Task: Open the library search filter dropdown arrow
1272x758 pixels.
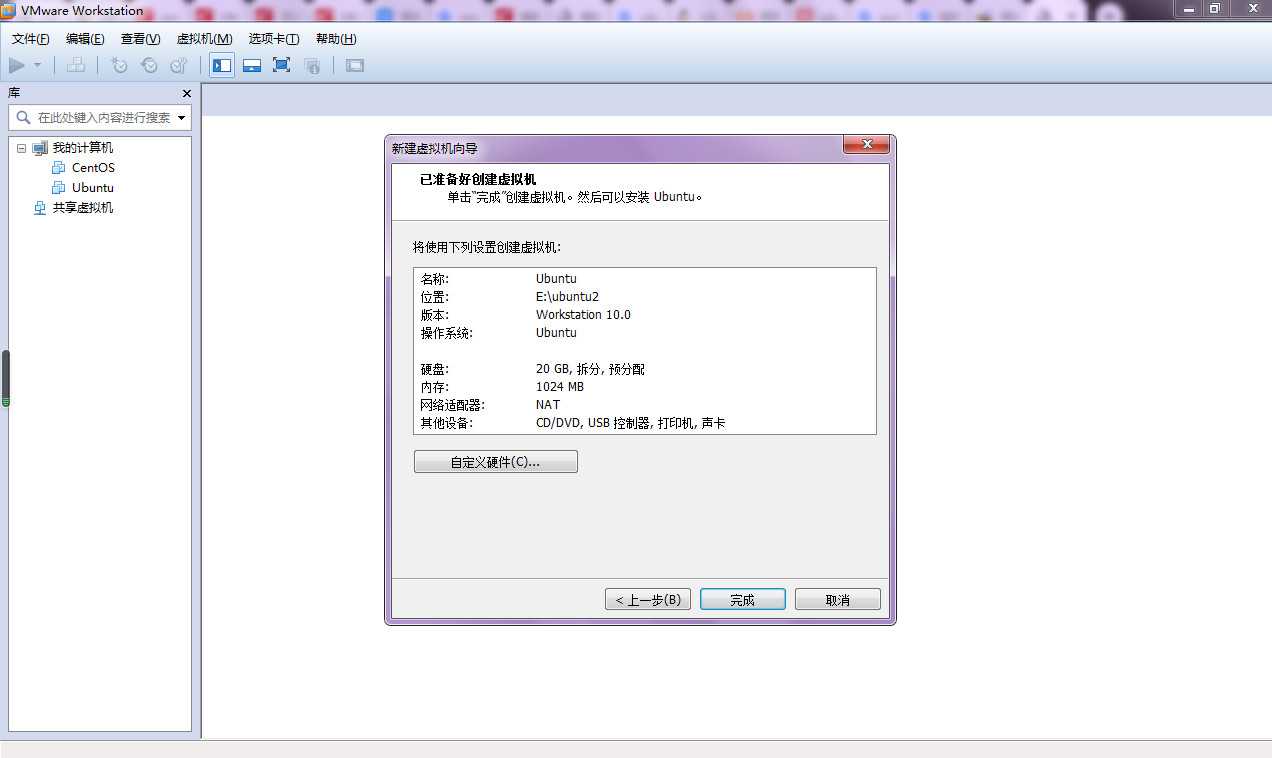Action: [182, 117]
